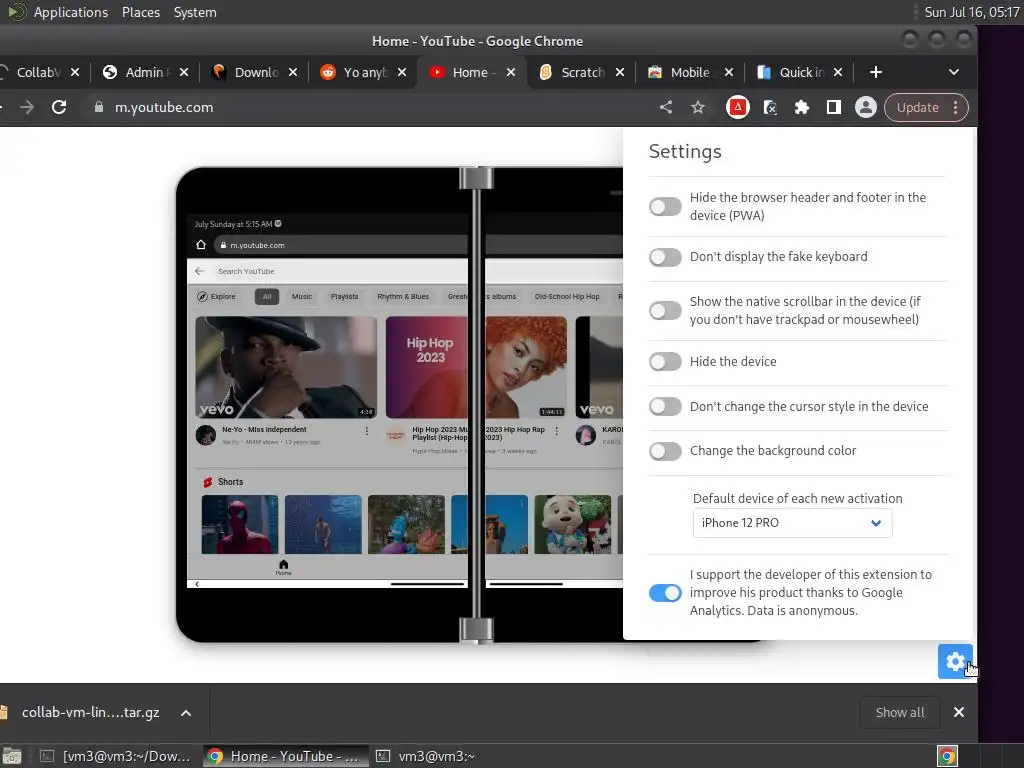Open the Places menu
Viewport: 1024px width, 768px height.
tap(140, 12)
